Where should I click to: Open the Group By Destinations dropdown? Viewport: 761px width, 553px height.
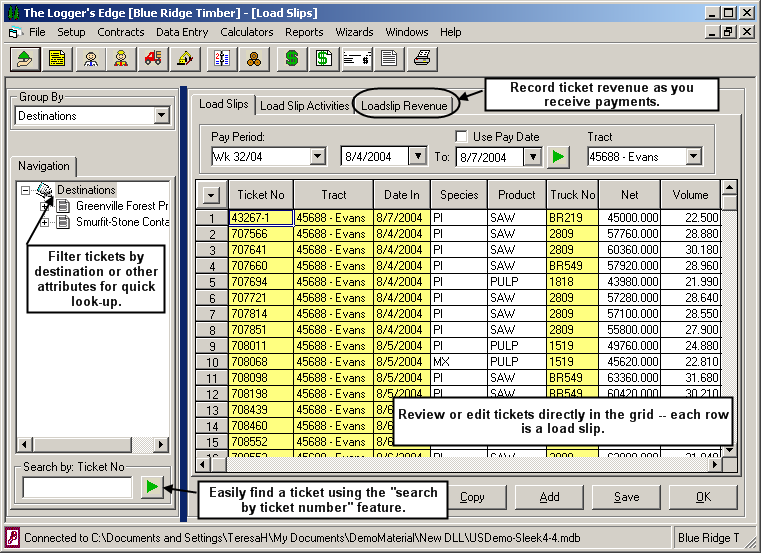[x=162, y=116]
